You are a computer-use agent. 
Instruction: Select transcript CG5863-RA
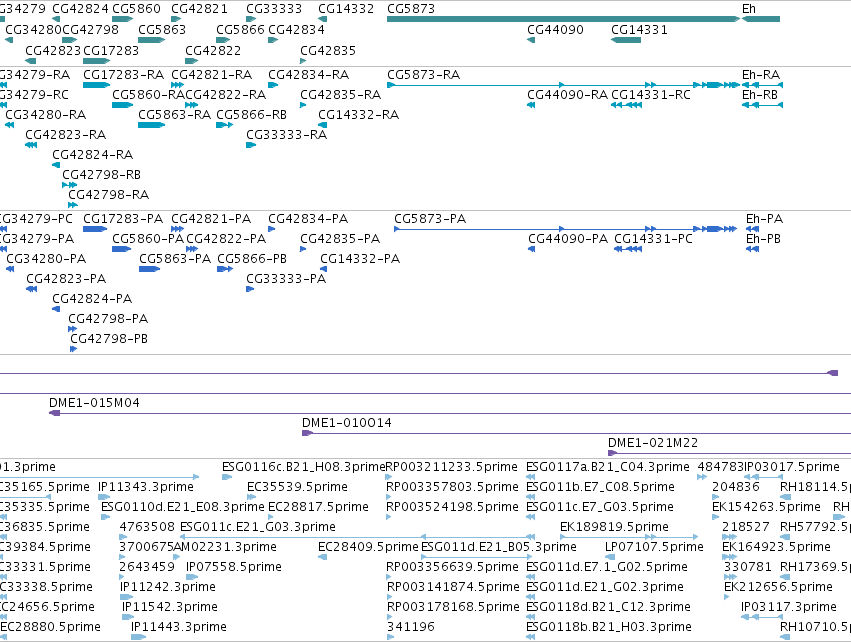coord(151,125)
